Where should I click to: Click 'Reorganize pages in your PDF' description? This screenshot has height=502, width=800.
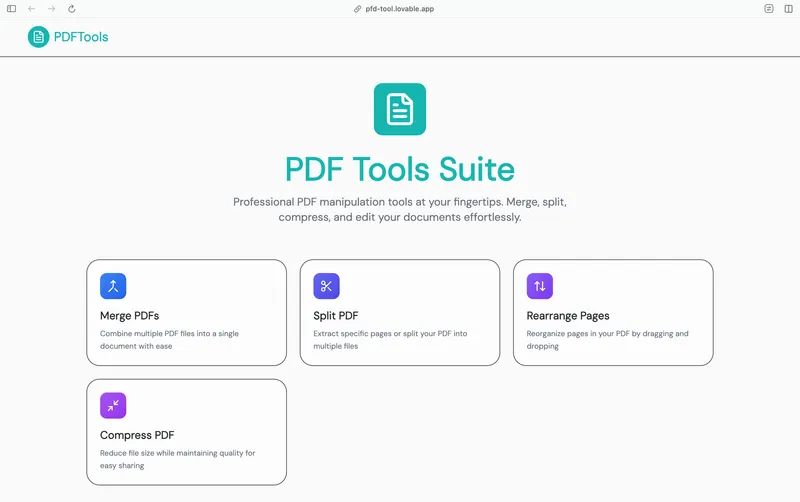click(x=608, y=340)
